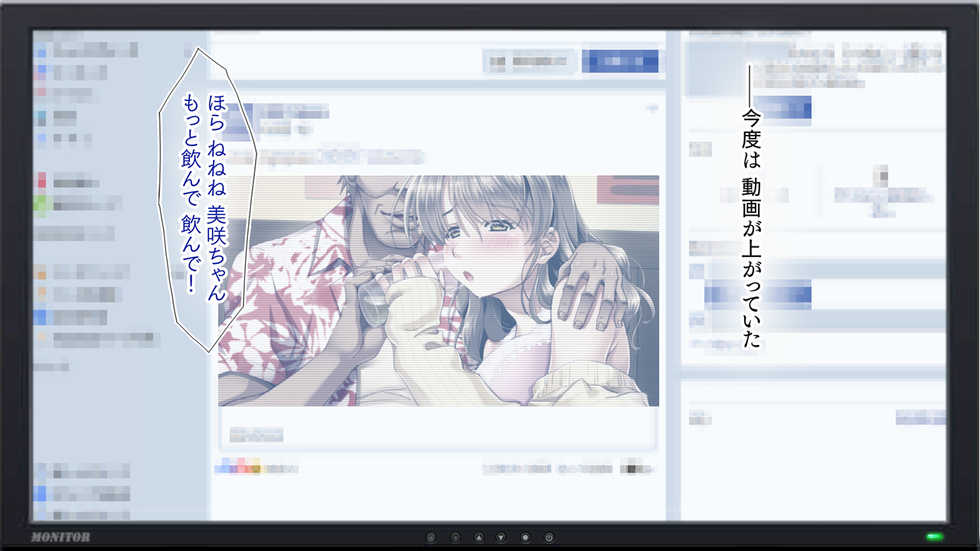Click the blue button at top of feed
This screenshot has height=551, width=980.
[x=620, y=61]
